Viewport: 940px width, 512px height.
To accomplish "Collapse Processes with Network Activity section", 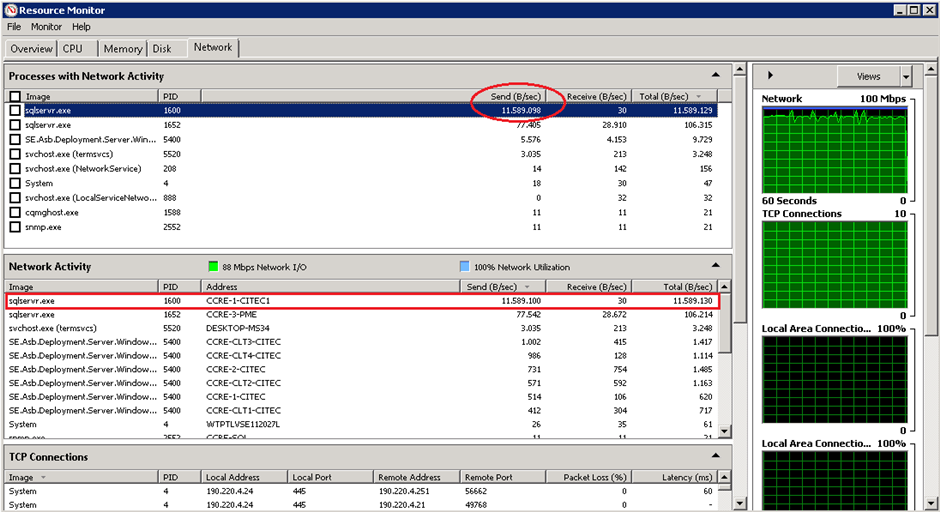I will 716,76.
